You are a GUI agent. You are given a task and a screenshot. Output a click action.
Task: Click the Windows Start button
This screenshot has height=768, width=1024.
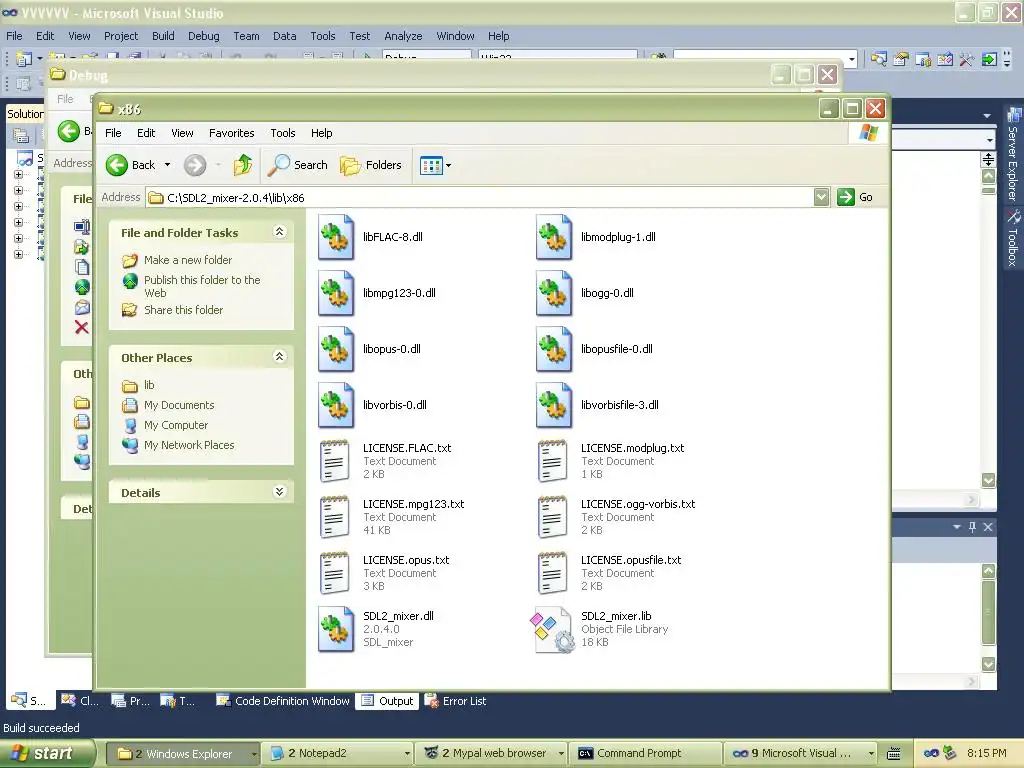pos(47,754)
